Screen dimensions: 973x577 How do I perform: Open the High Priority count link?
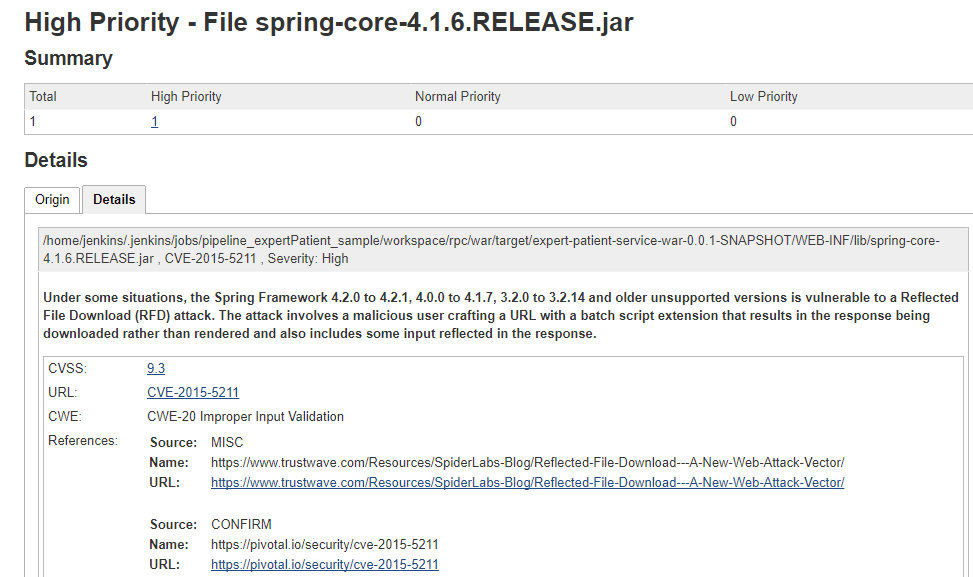155,122
